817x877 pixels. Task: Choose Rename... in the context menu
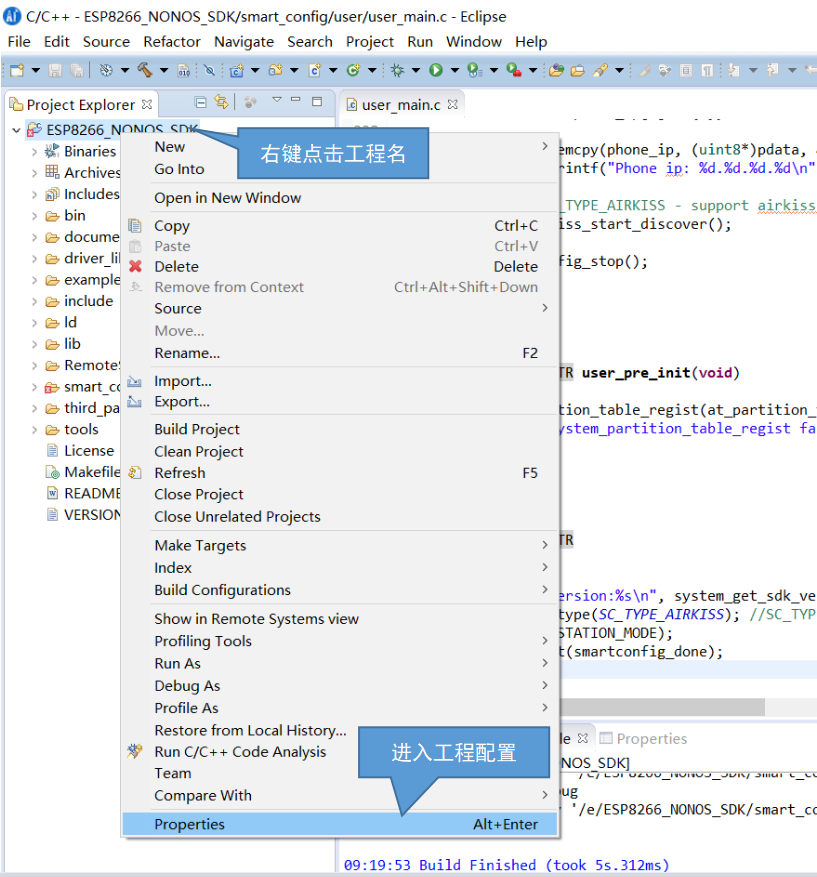tap(339, 353)
